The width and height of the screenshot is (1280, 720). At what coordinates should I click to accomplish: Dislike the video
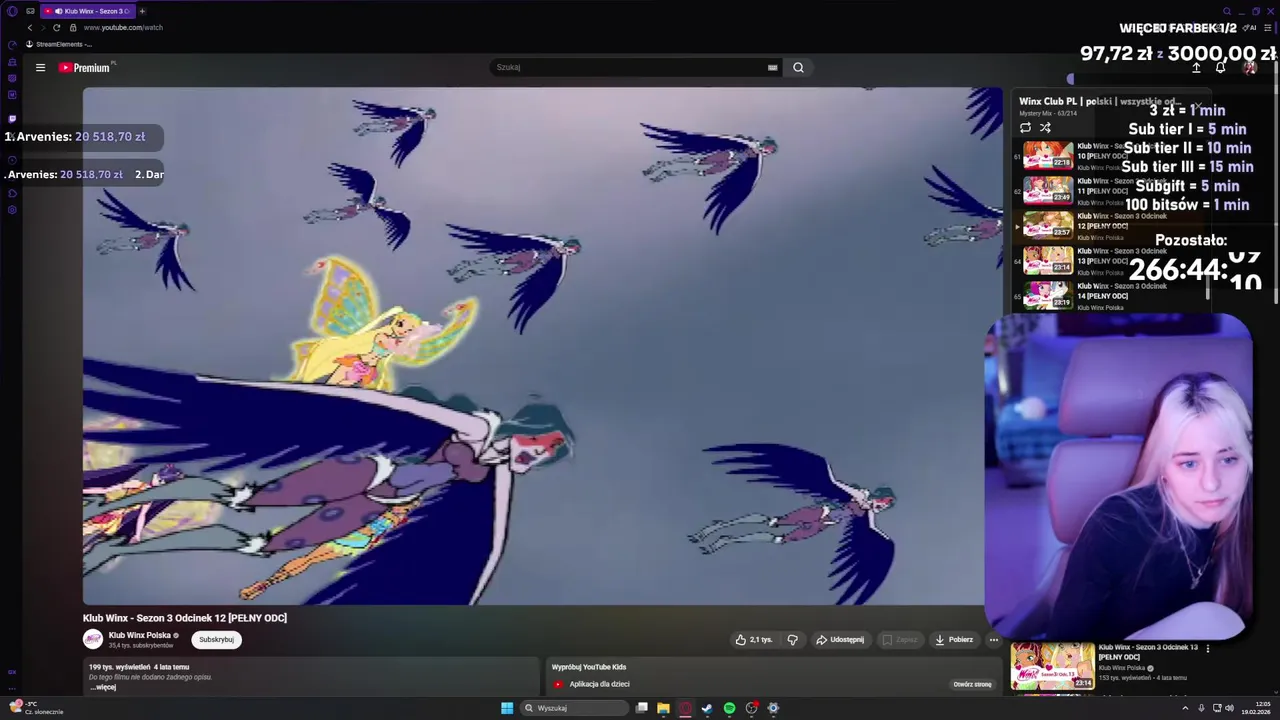coord(792,639)
